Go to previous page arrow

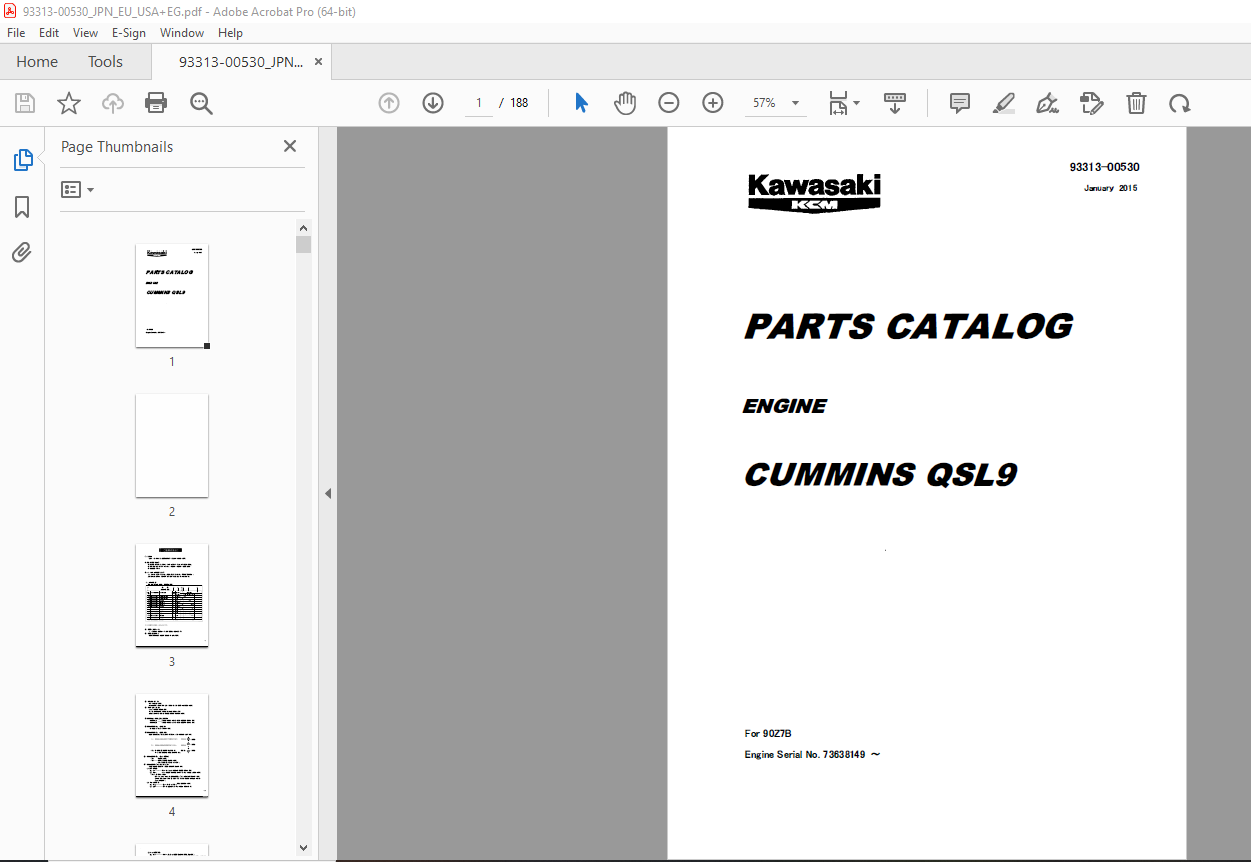389,103
